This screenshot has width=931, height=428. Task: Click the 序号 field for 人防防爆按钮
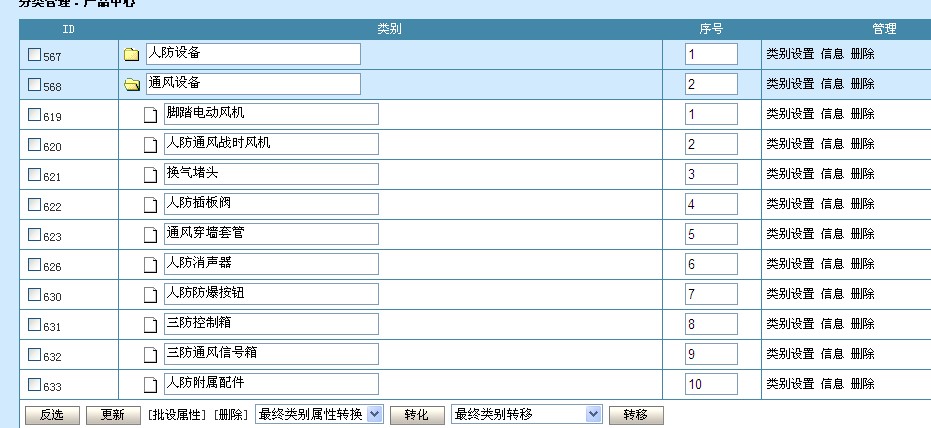(711, 294)
